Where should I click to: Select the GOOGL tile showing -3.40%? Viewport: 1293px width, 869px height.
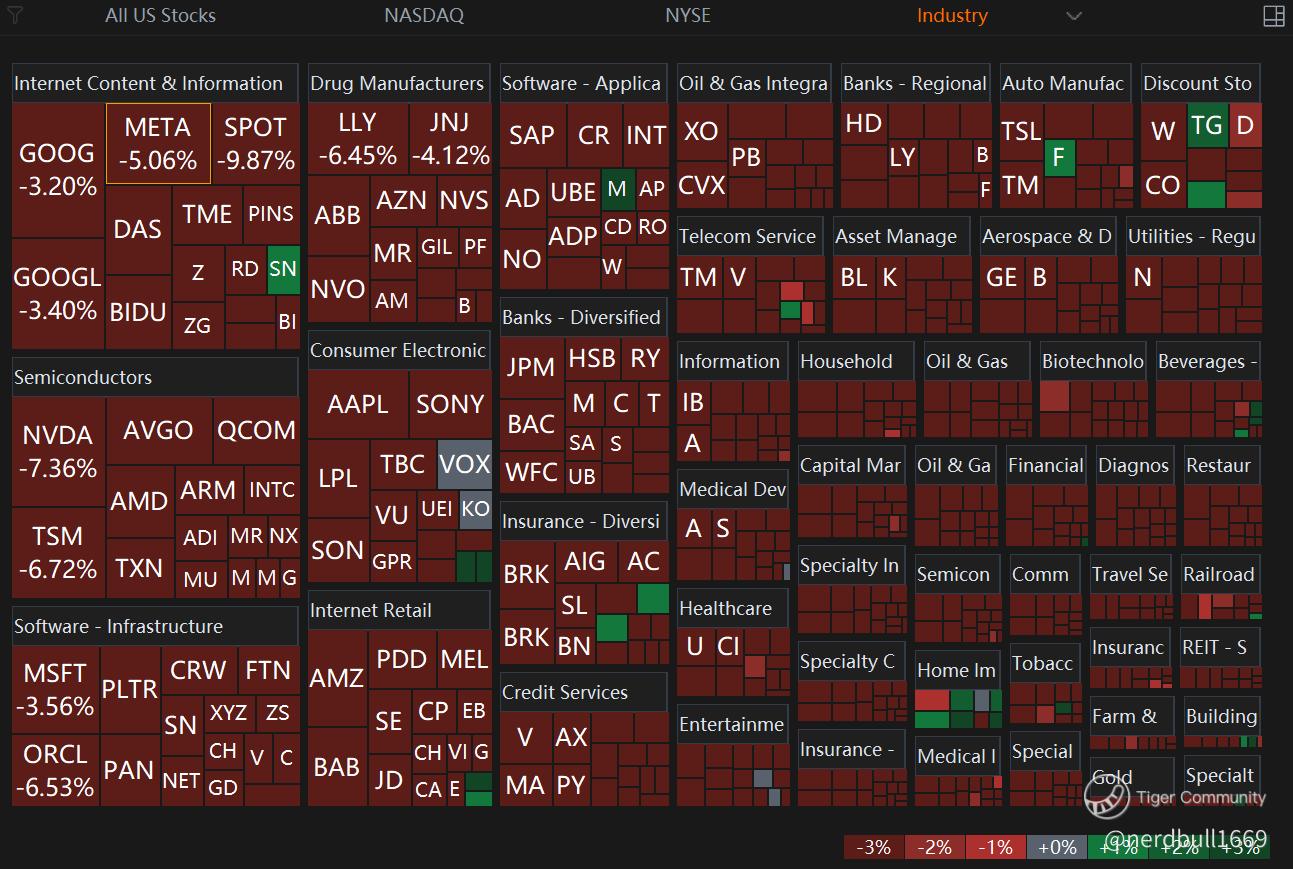[x=58, y=293]
